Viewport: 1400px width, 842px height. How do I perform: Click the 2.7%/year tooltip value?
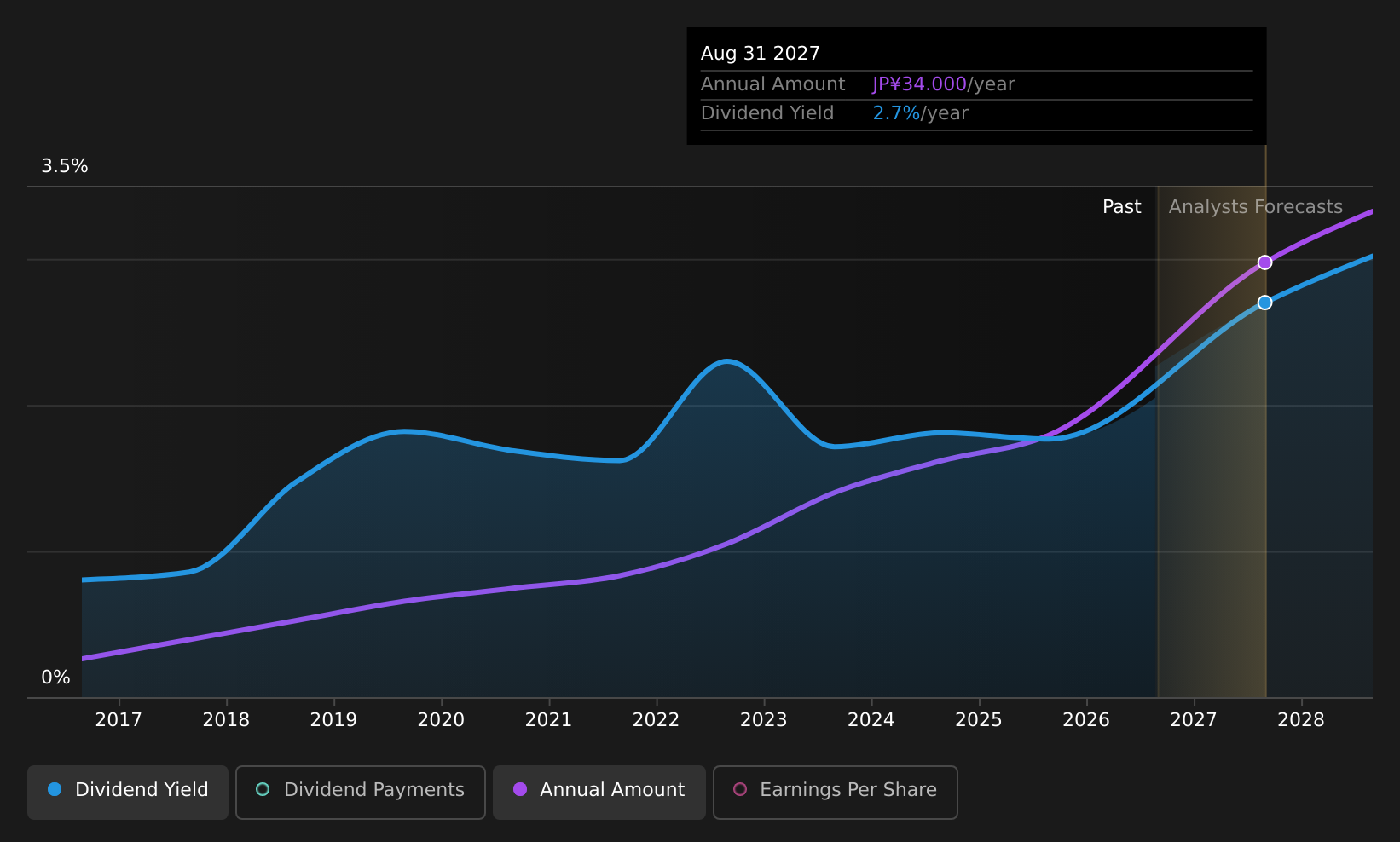[x=920, y=113]
